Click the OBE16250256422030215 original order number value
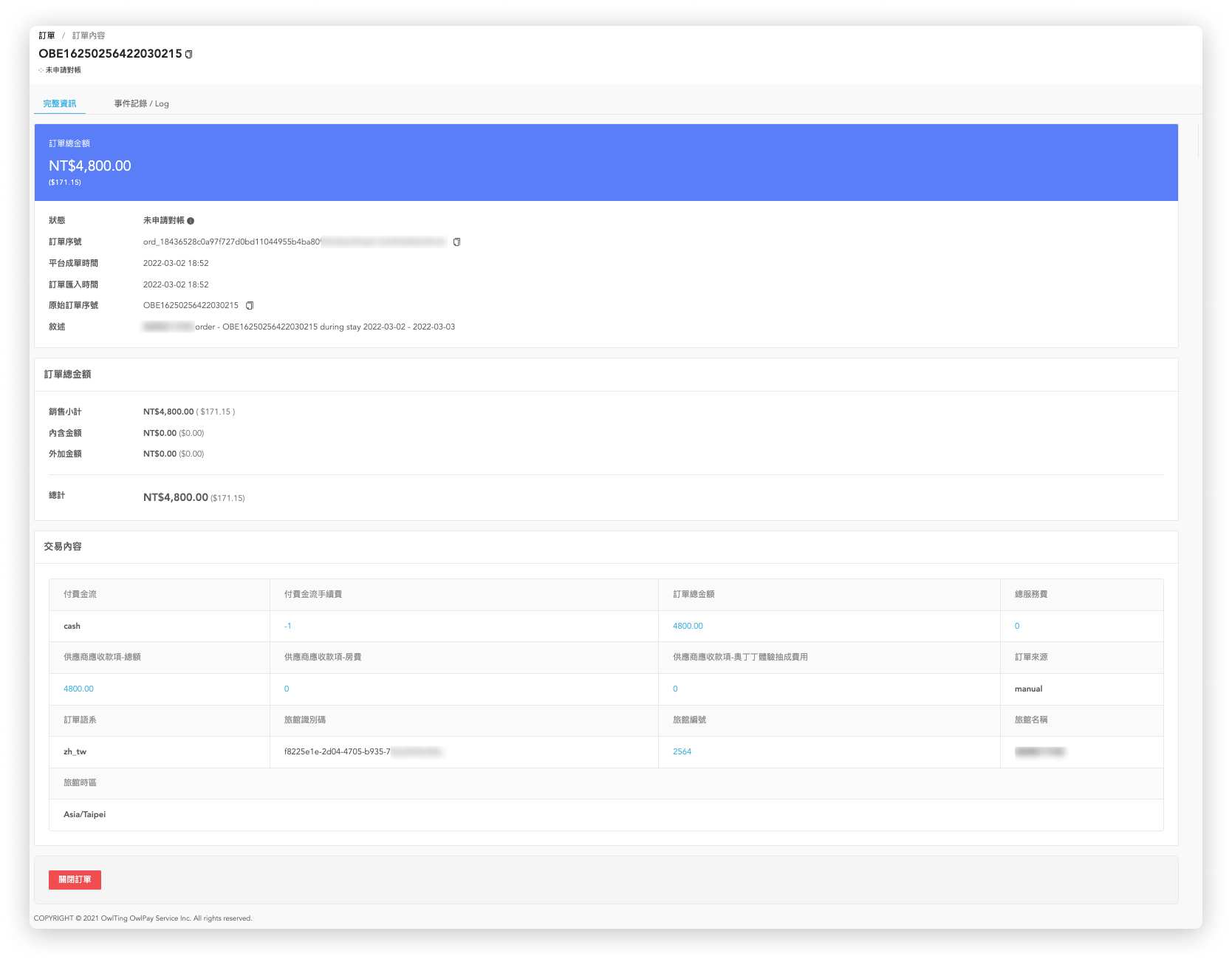Viewport: 1232px width, 962px height. [191, 305]
